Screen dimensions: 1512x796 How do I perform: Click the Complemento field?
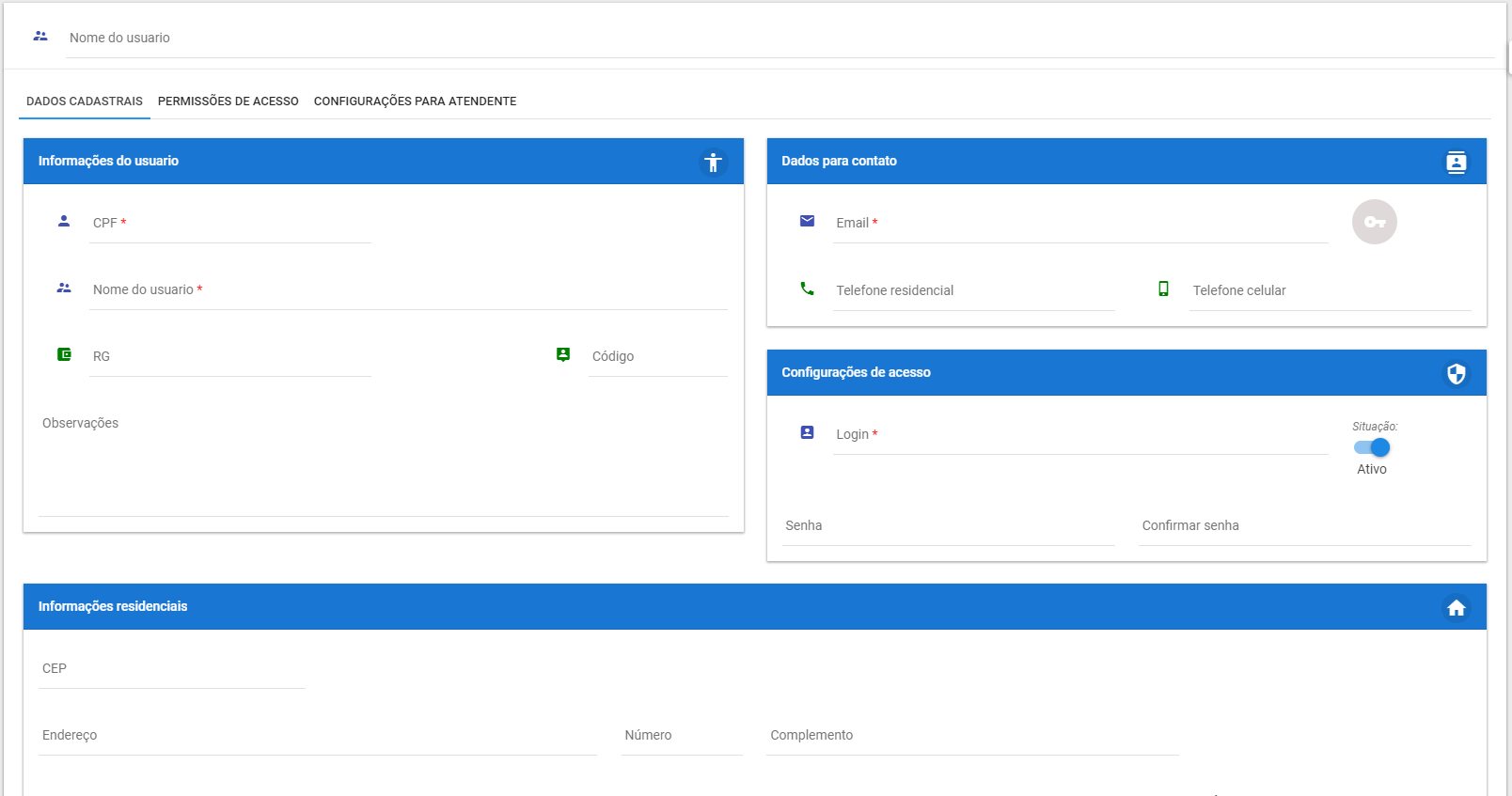click(972, 736)
